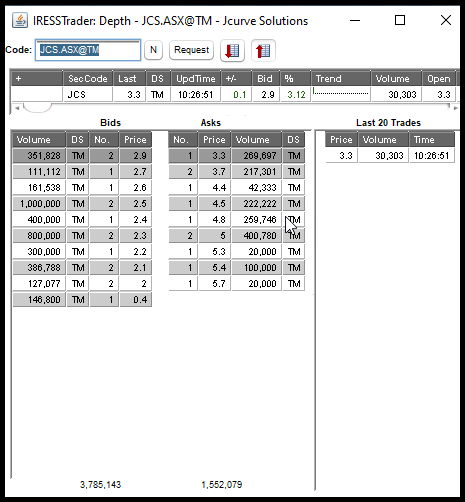
Task: Click the quote Bid column header
Action: 266,79
